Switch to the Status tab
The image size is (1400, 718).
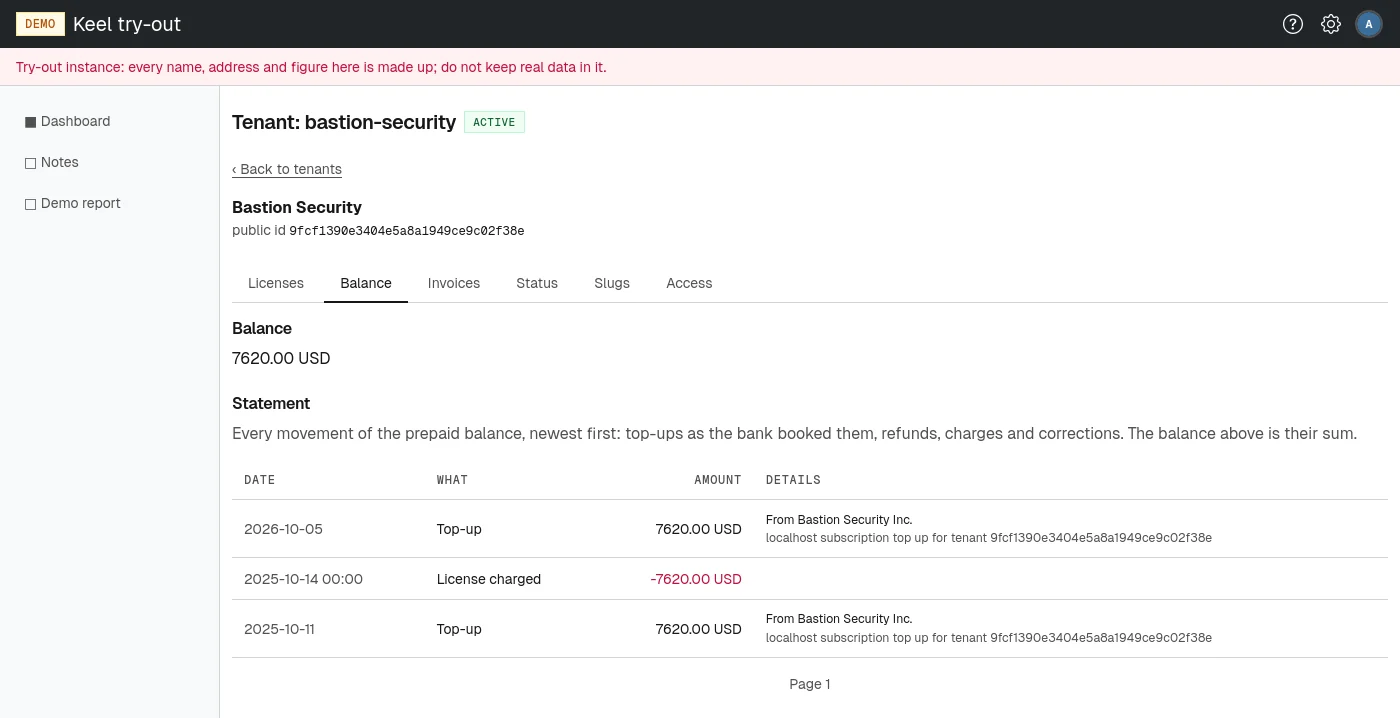[537, 283]
